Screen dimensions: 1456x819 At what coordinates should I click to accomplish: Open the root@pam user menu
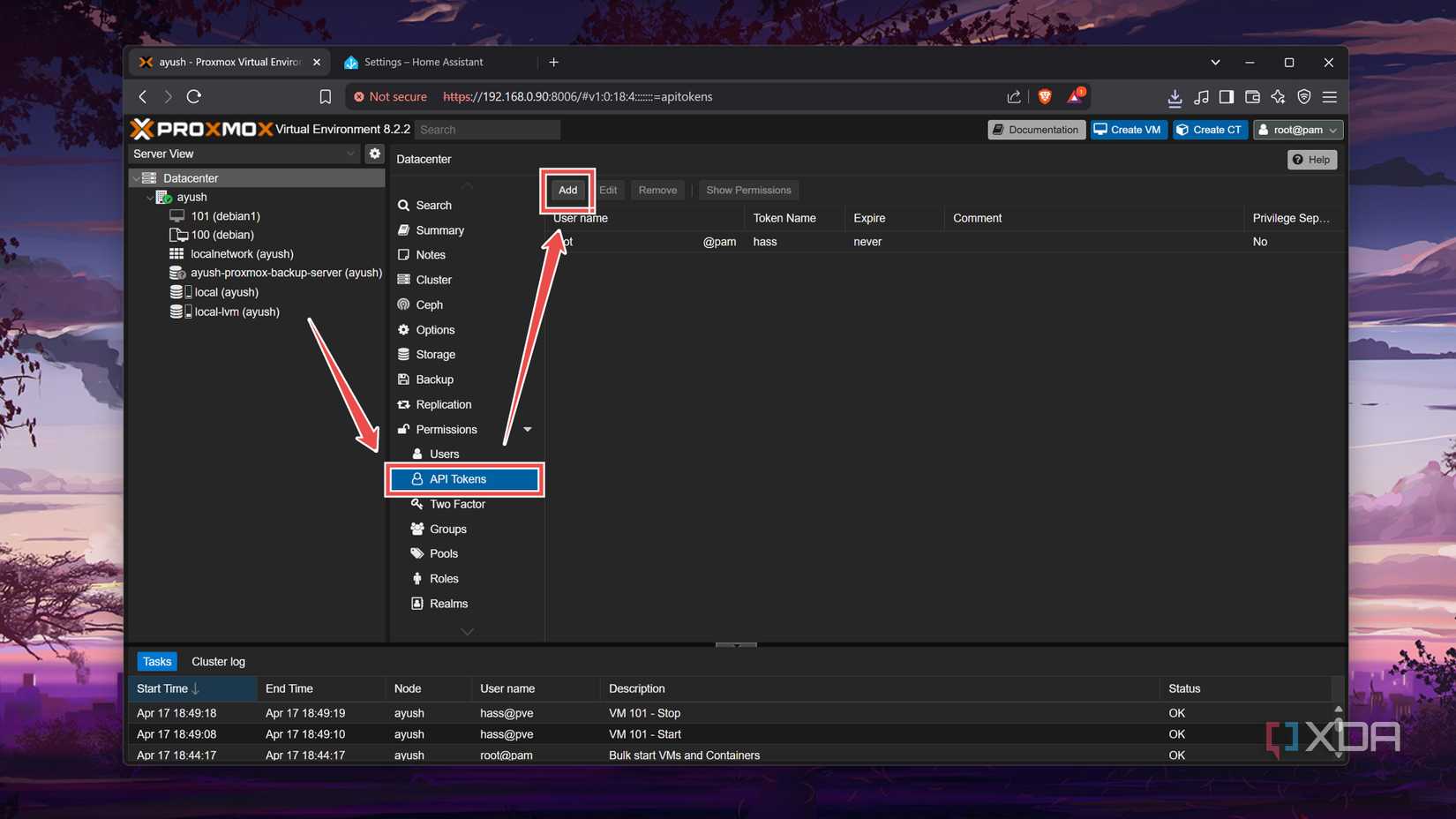[x=1297, y=130]
